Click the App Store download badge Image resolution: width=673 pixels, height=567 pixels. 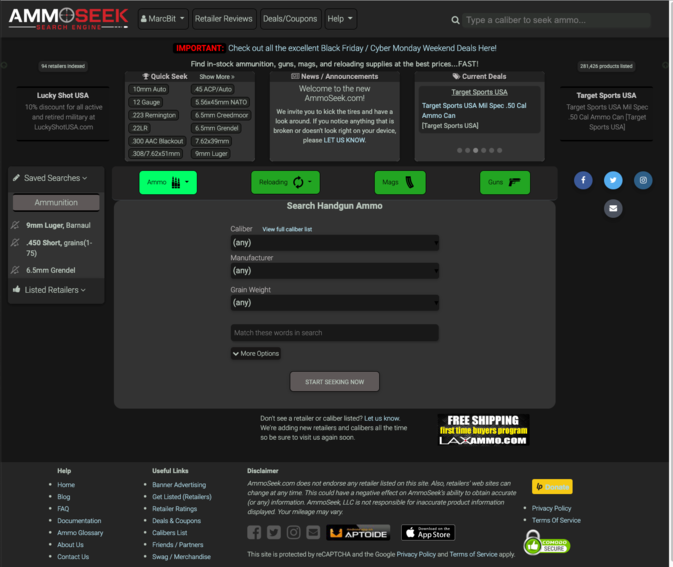point(428,533)
